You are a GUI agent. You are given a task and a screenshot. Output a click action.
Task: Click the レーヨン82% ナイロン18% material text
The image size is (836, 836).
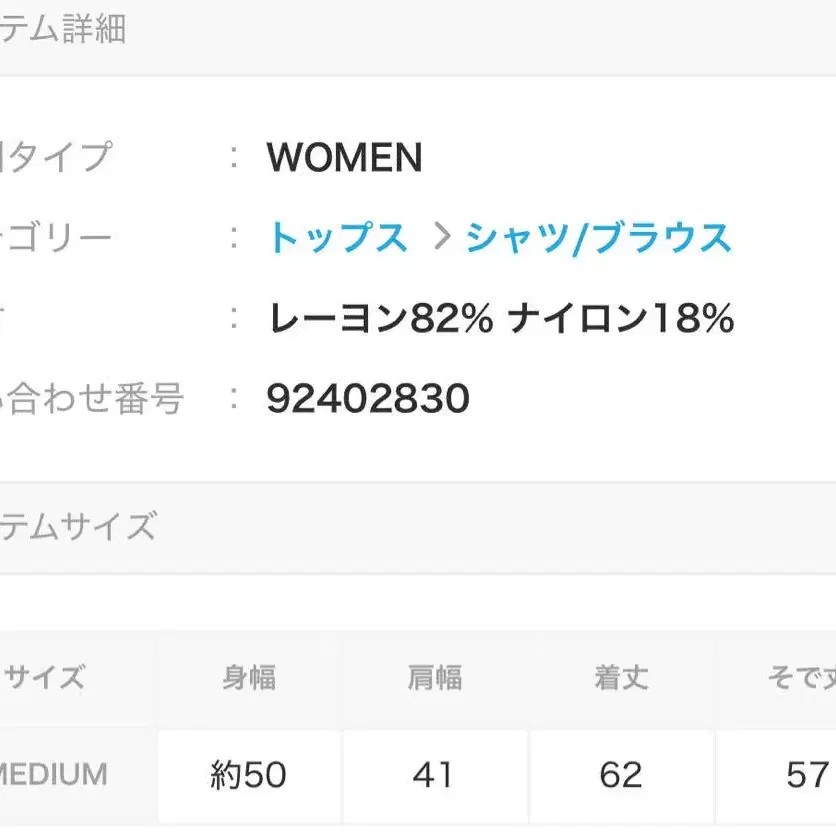pyautogui.click(x=501, y=319)
